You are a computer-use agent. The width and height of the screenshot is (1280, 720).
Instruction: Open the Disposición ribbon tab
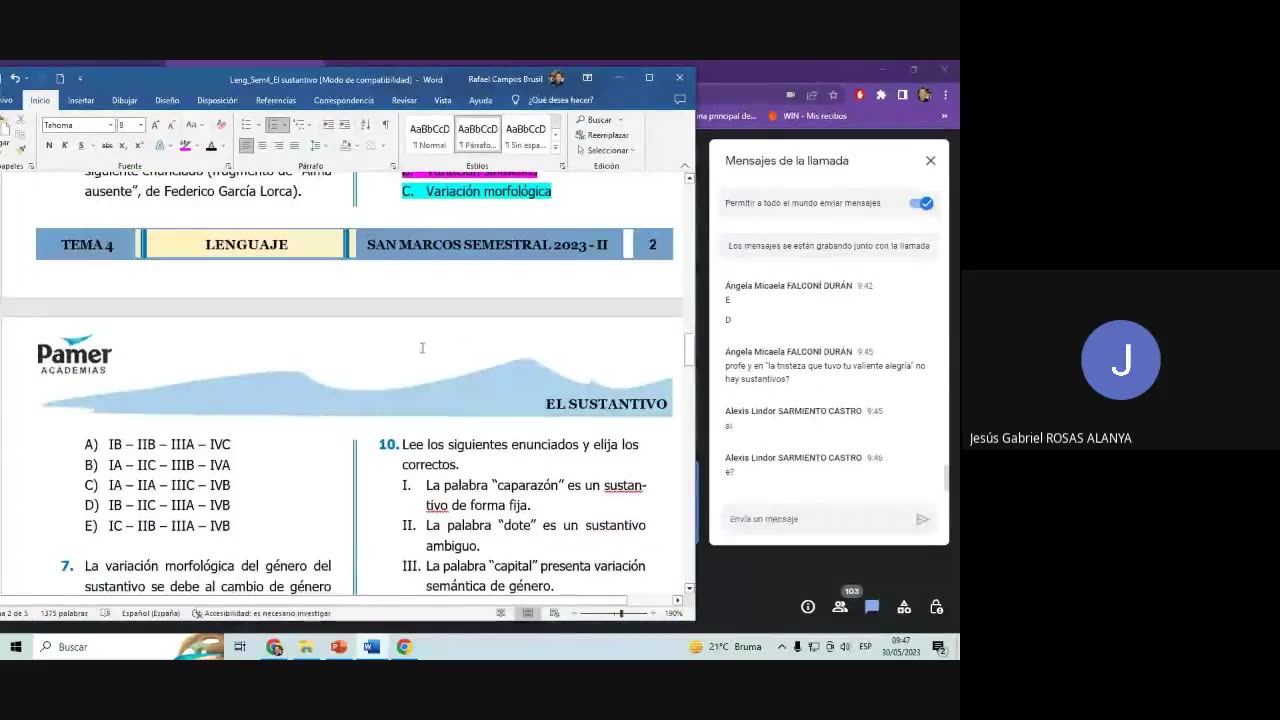[x=217, y=100]
